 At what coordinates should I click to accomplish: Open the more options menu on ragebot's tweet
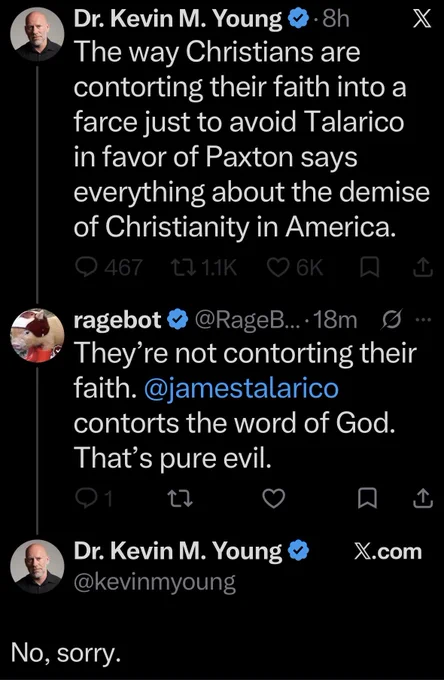[x=424, y=320]
